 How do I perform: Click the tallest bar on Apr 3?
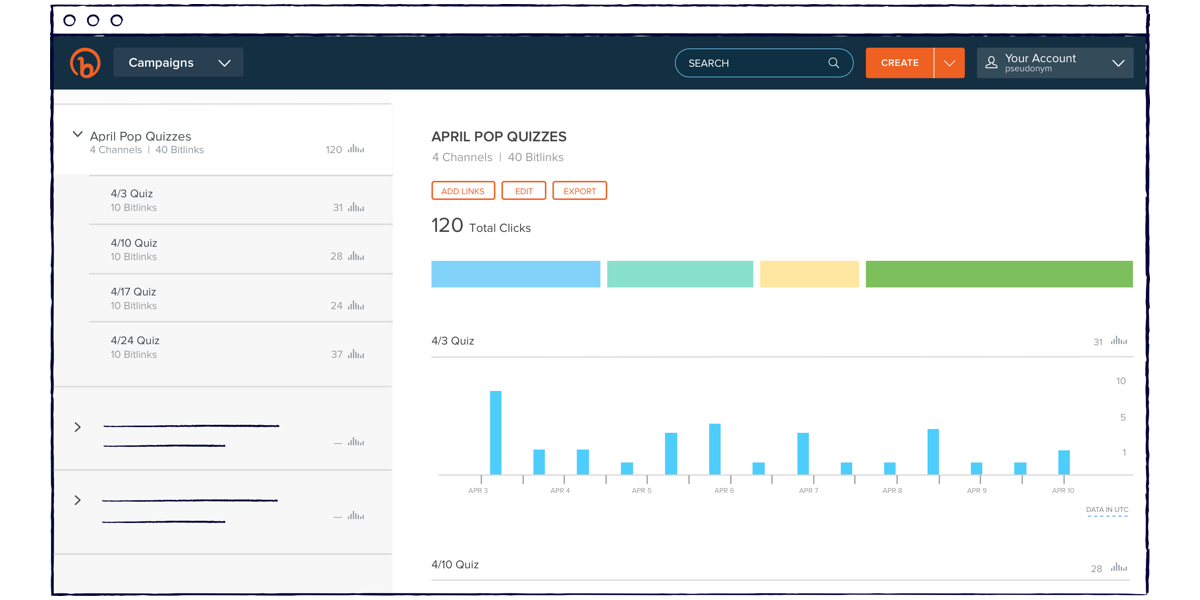[496, 432]
